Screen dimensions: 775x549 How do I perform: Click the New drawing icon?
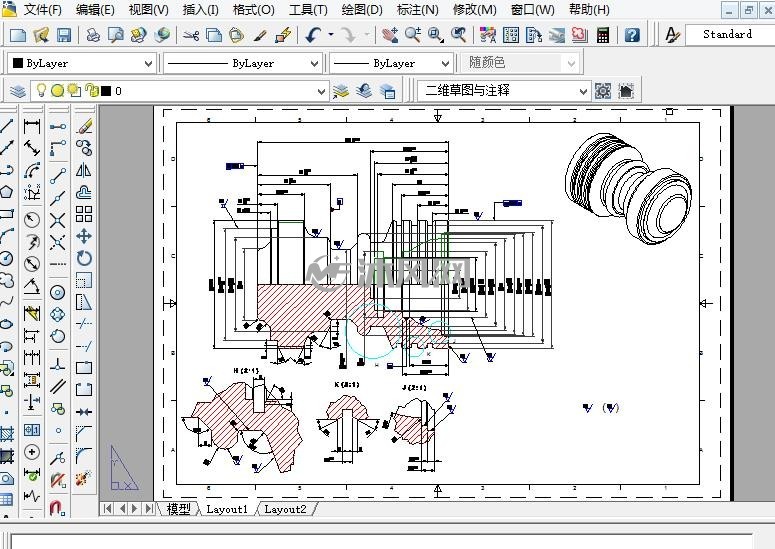pos(18,35)
